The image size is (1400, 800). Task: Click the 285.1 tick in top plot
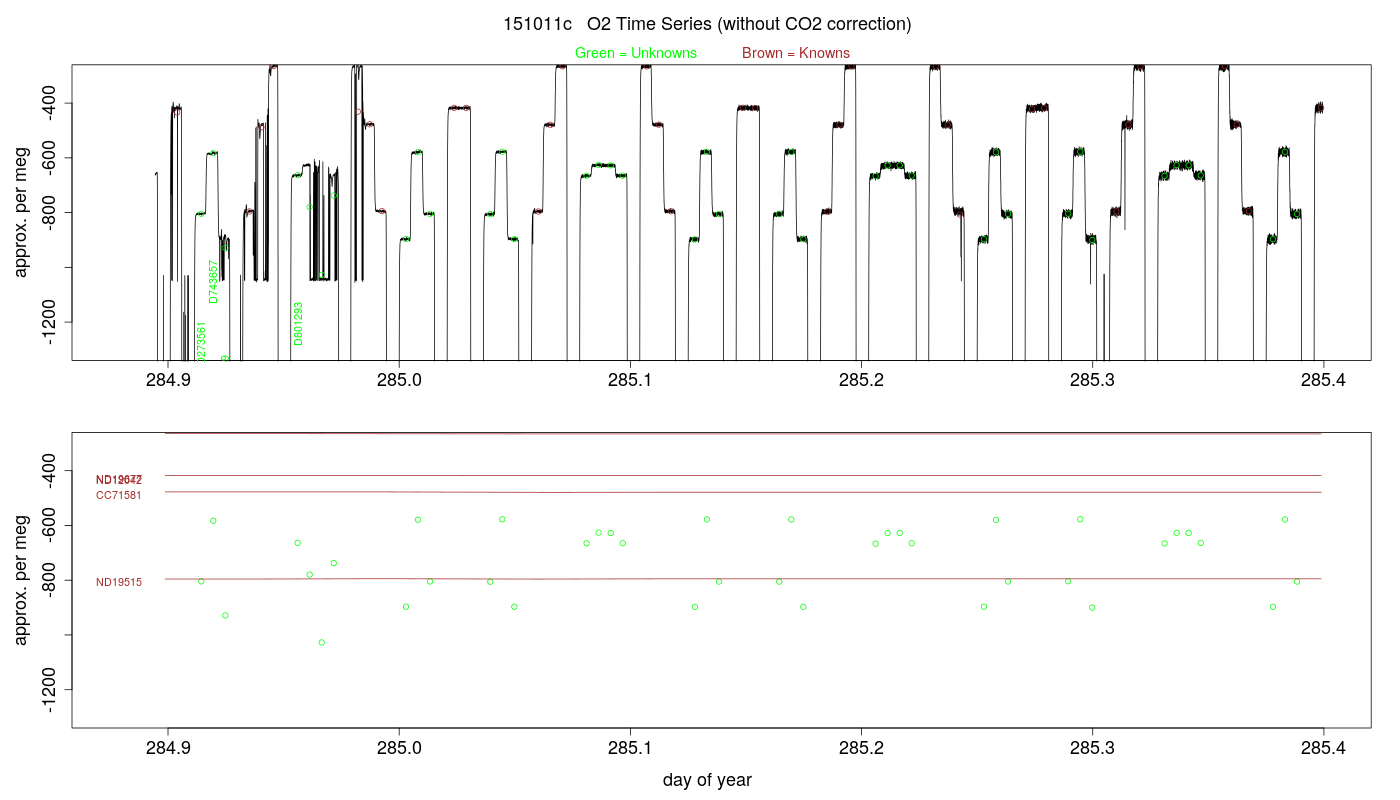click(630, 381)
